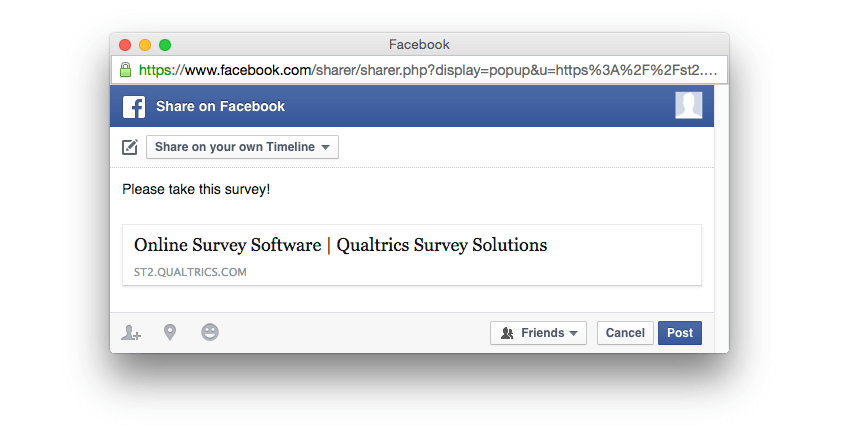Close the Facebook share window
850x425 pixels.
coord(125,45)
